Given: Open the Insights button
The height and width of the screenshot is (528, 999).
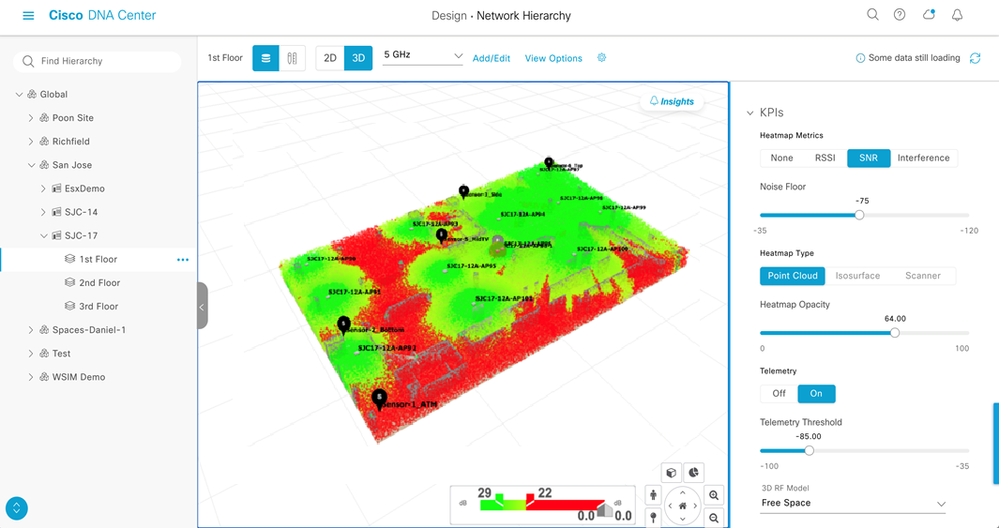Looking at the screenshot, I should click(672, 101).
